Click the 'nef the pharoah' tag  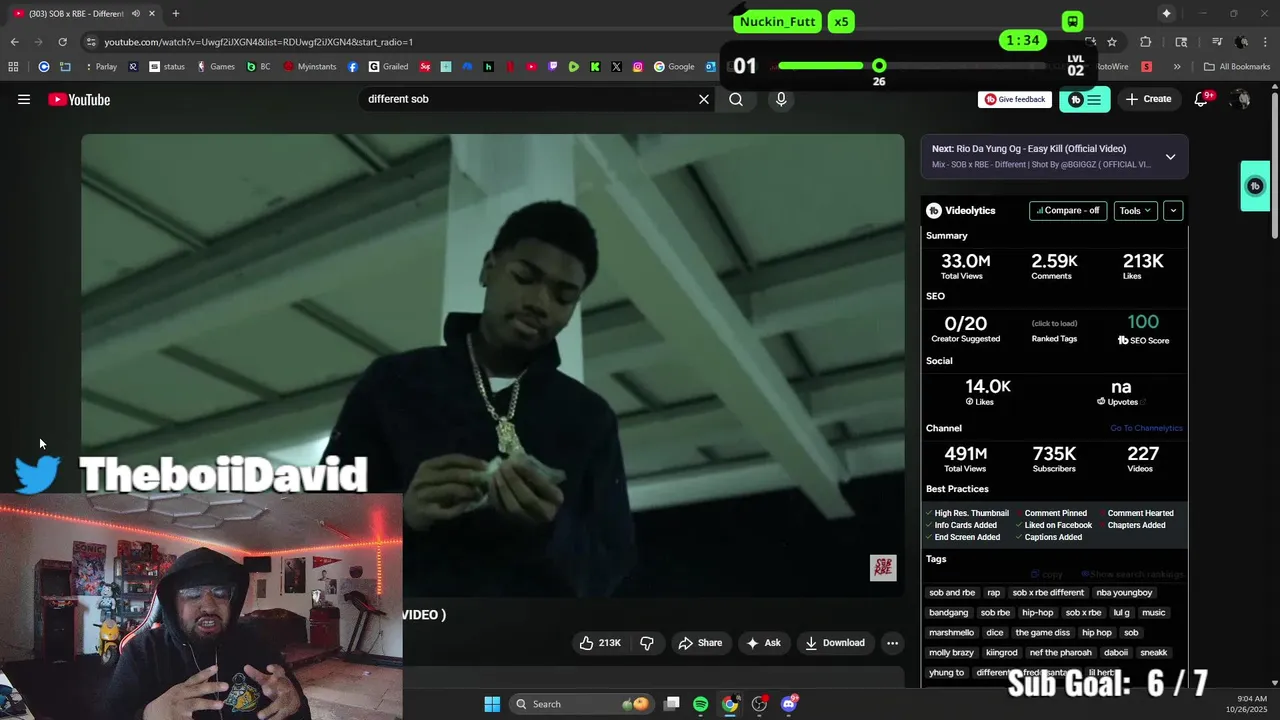tap(1060, 652)
